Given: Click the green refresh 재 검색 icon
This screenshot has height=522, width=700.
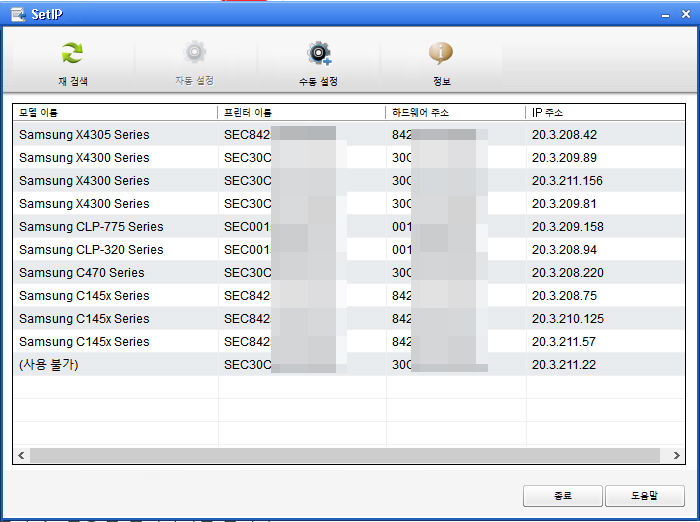Looking at the screenshot, I should (72, 53).
